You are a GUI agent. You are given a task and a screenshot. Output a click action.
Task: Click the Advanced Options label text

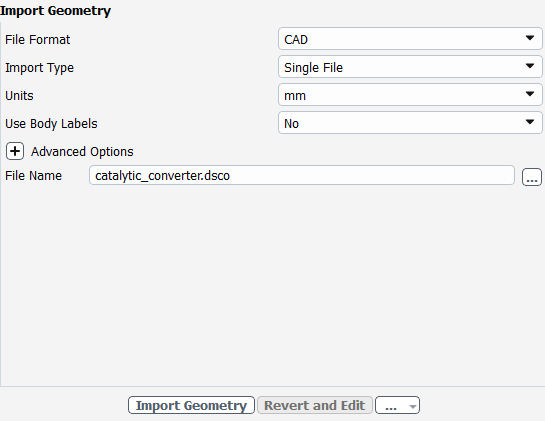(x=82, y=152)
